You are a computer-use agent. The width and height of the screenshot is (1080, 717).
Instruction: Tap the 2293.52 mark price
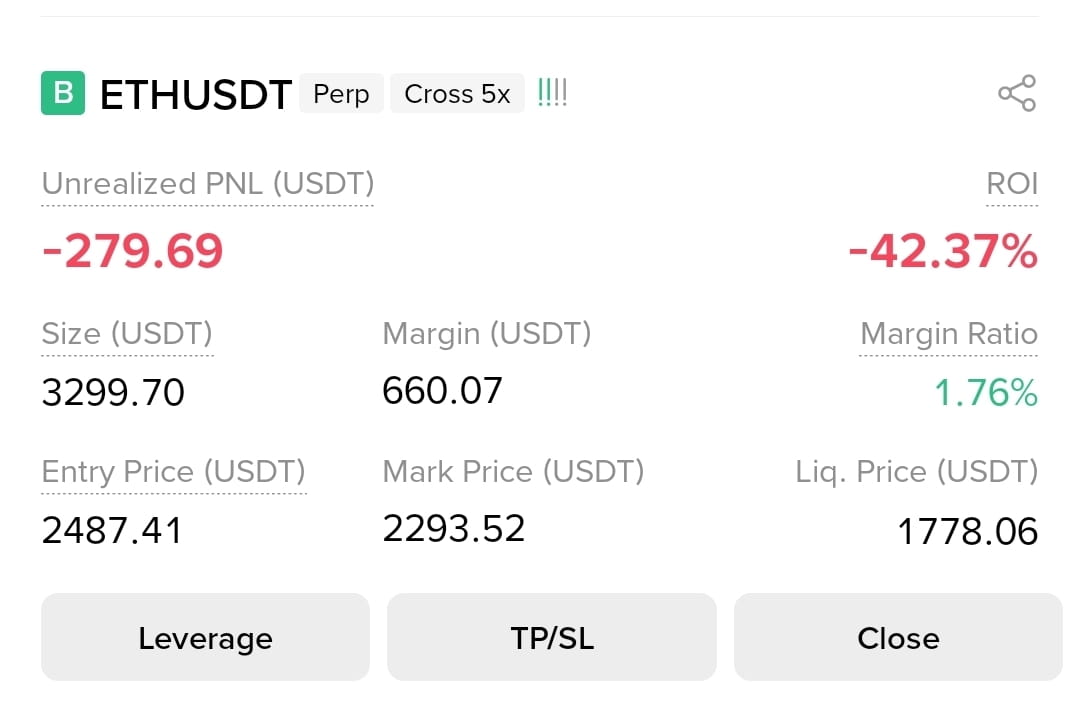pos(453,528)
